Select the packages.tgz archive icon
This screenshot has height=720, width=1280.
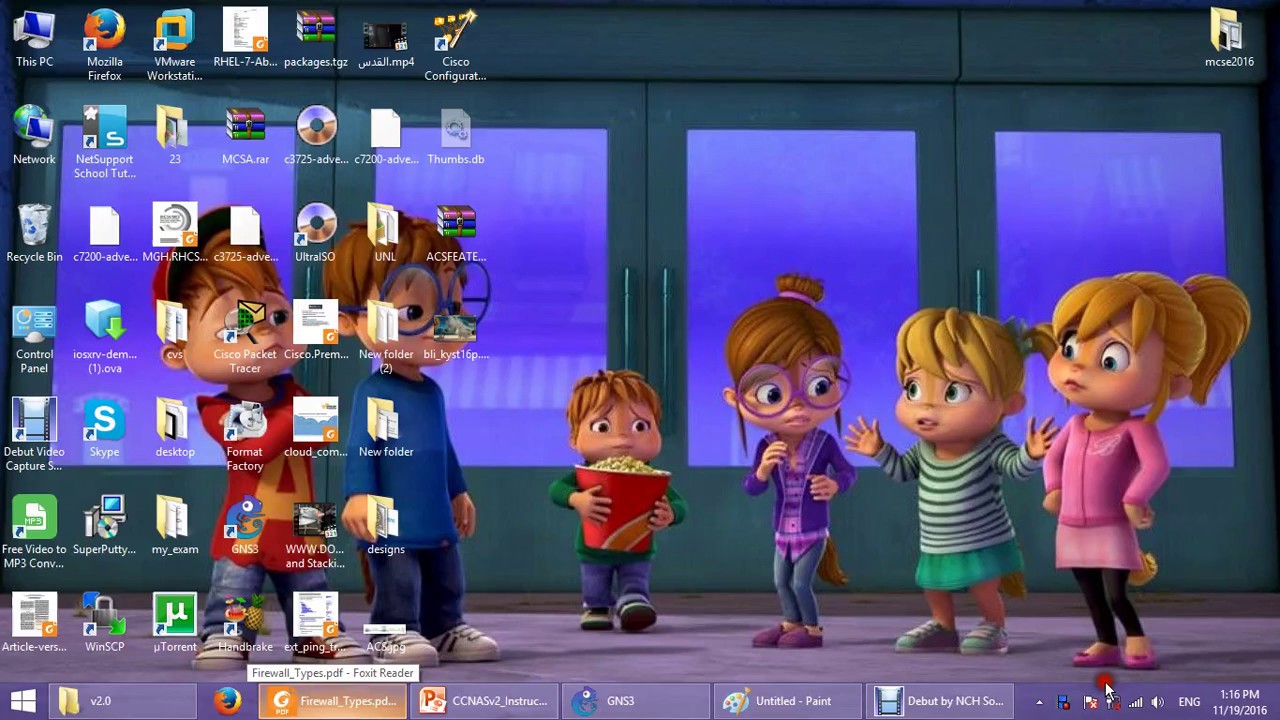click(316, 40)
